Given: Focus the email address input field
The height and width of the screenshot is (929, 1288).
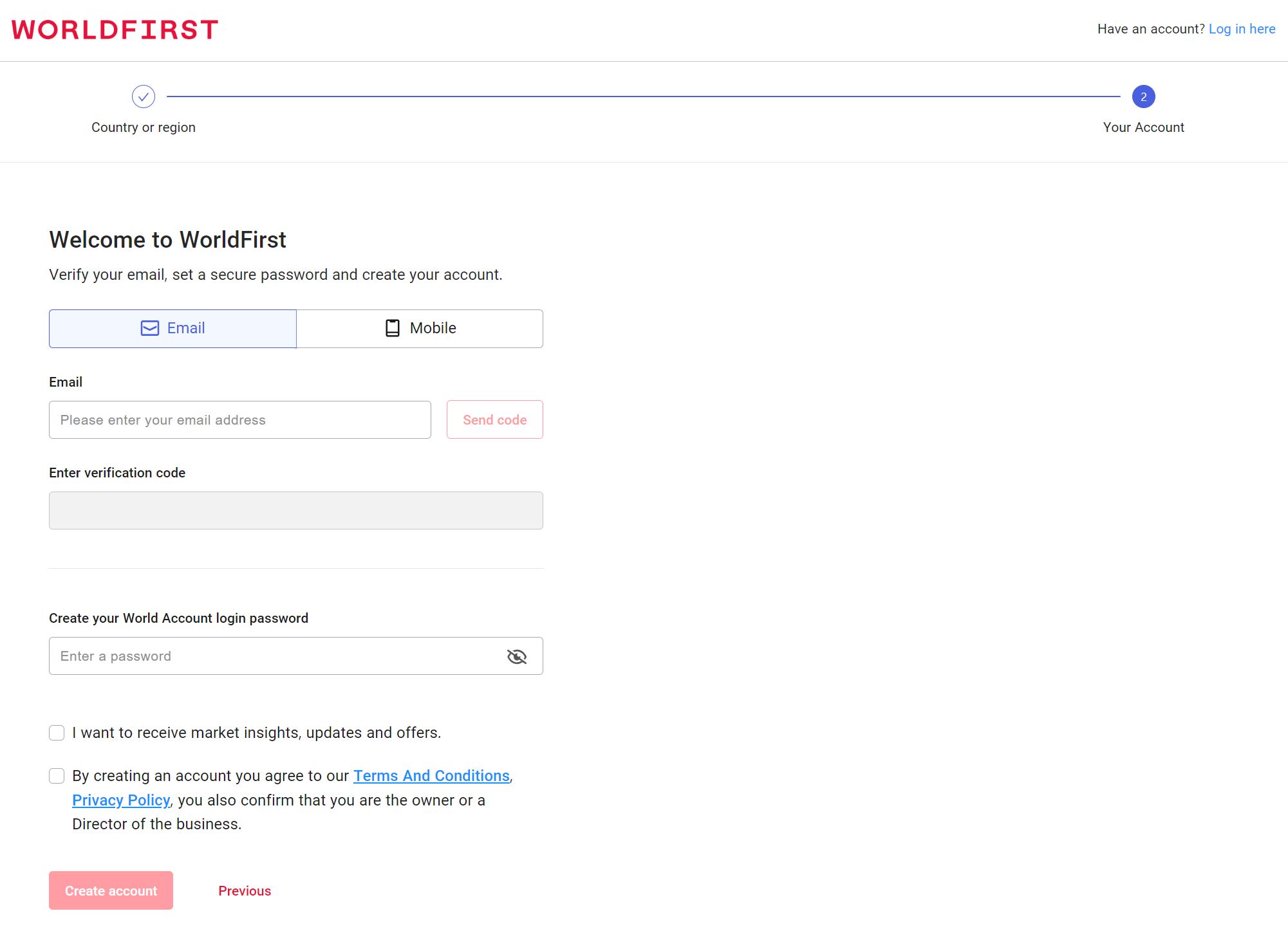Looking at the screenshot, I should 239,420.
